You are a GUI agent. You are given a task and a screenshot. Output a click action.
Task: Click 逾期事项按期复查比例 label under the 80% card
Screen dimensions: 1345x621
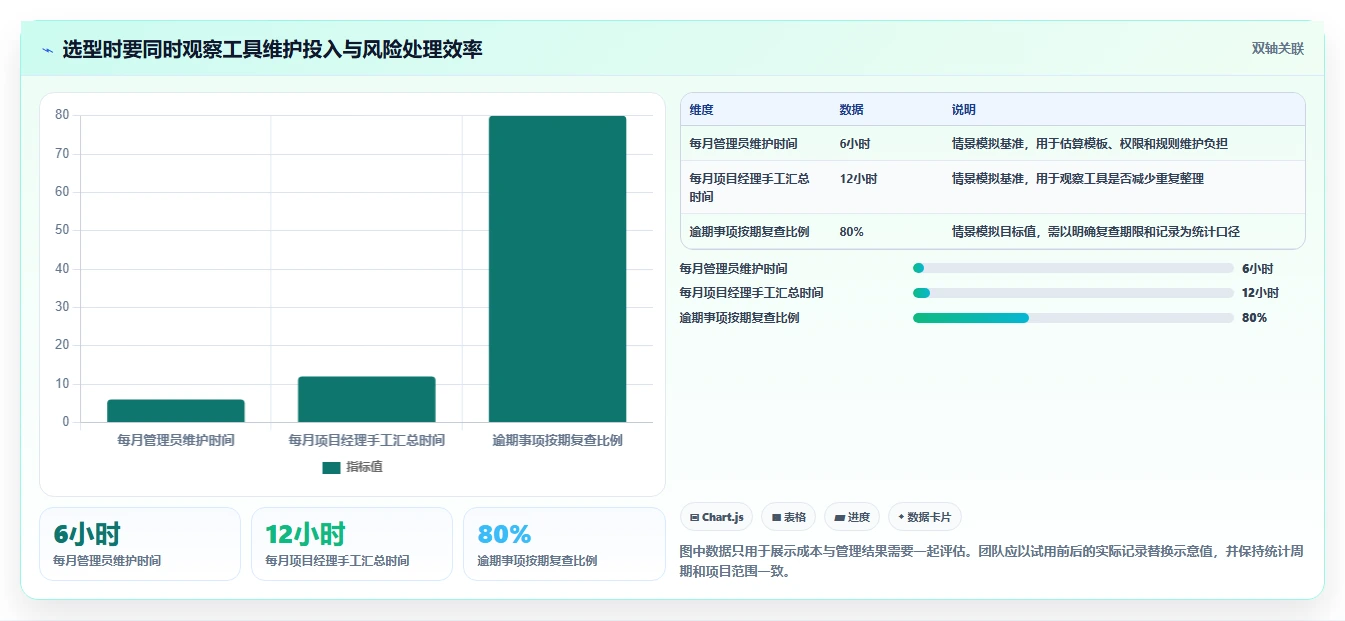coord(537,561)
